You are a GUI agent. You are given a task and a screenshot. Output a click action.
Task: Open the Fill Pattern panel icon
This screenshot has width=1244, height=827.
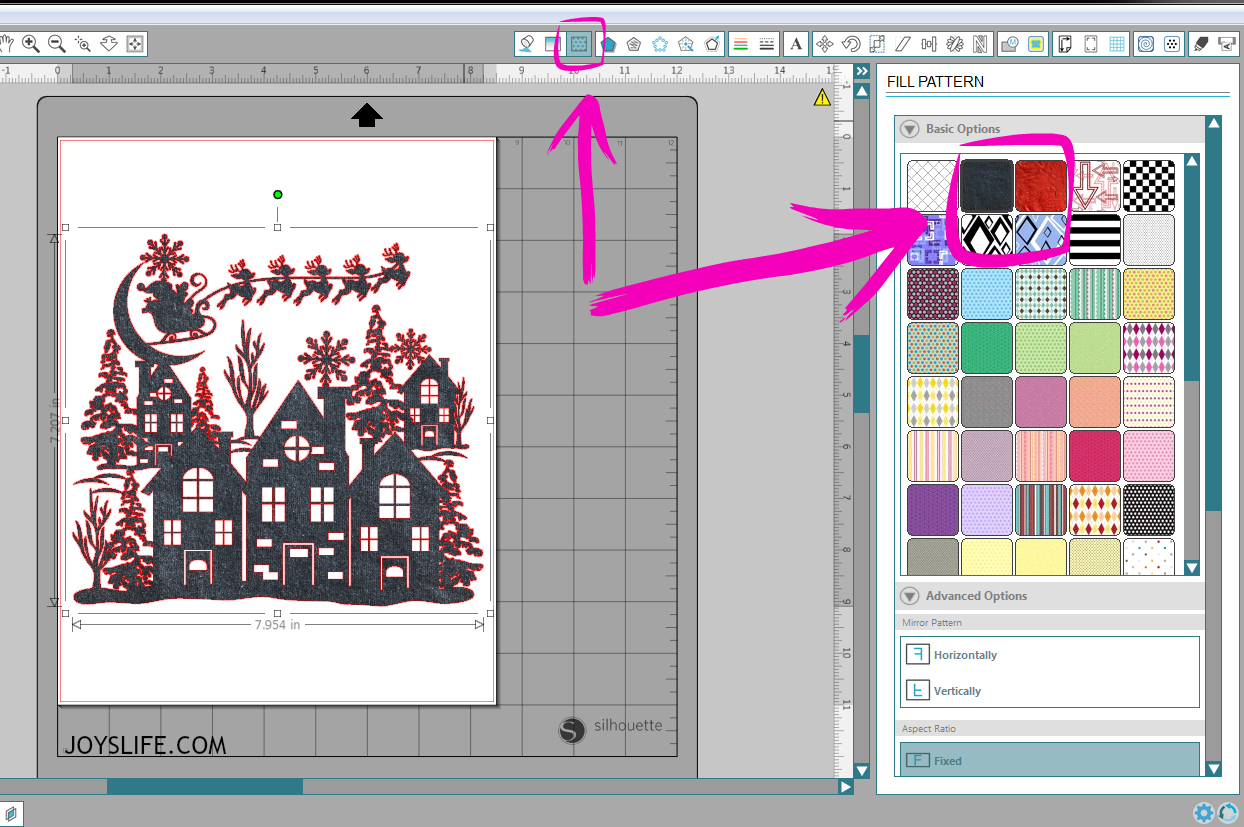click(578, 44)
